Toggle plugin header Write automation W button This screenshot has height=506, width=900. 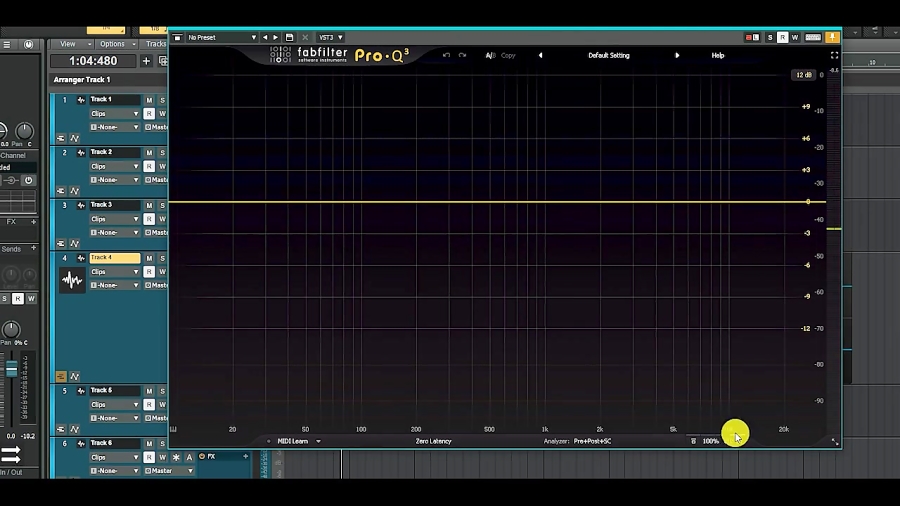coord(795,37)
